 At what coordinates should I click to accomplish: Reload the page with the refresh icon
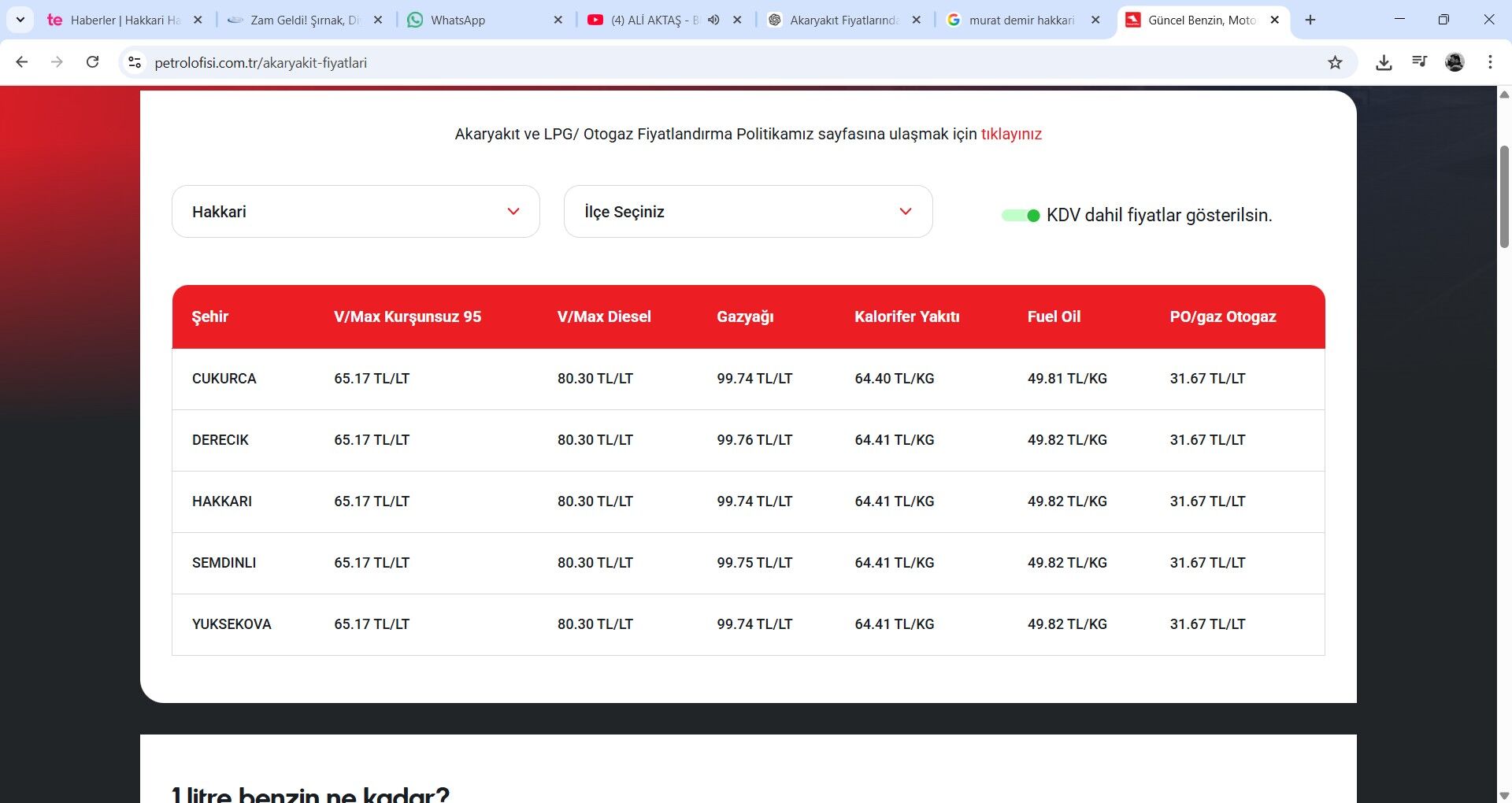(92, 62)
